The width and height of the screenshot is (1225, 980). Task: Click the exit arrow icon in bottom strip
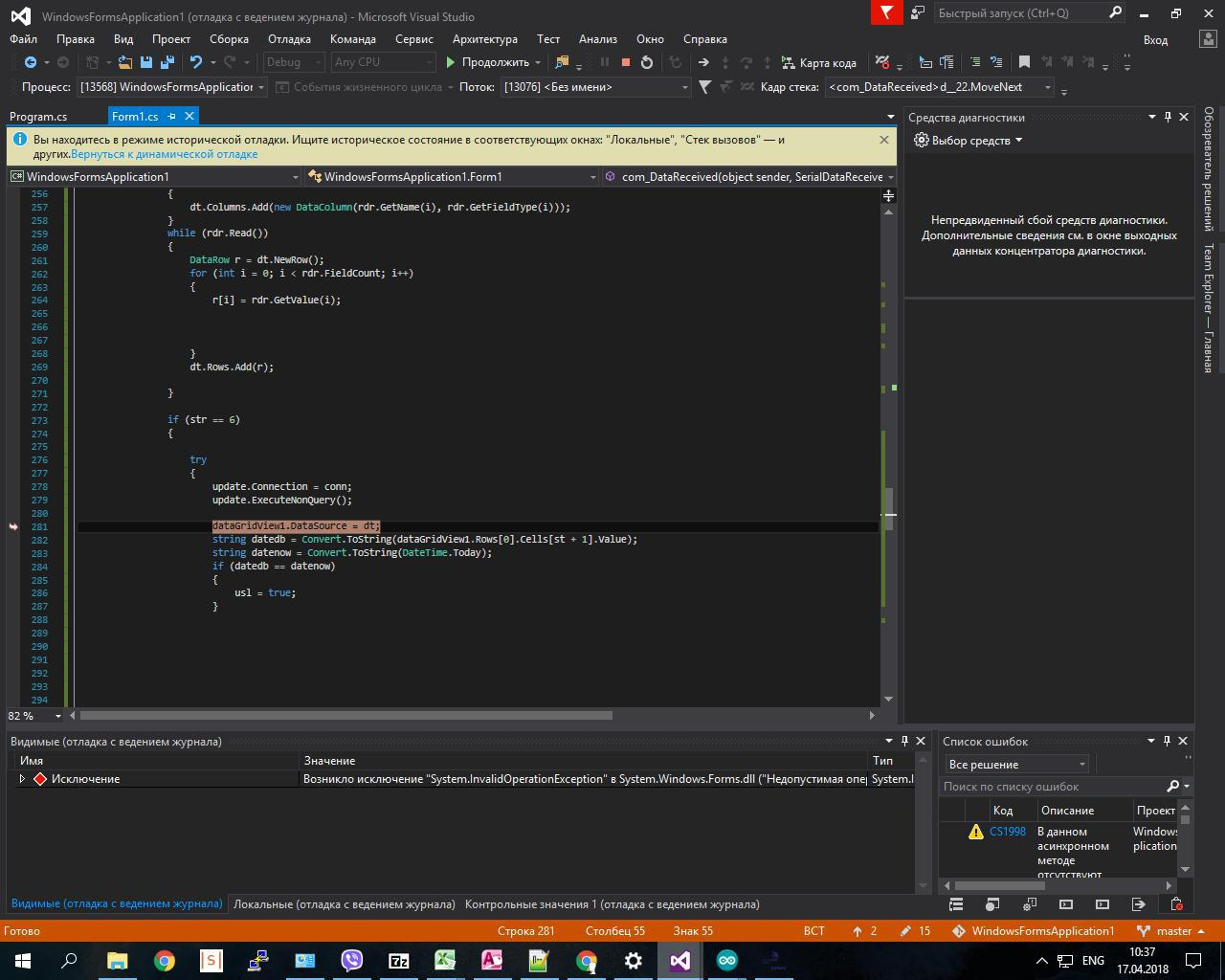1139,904
